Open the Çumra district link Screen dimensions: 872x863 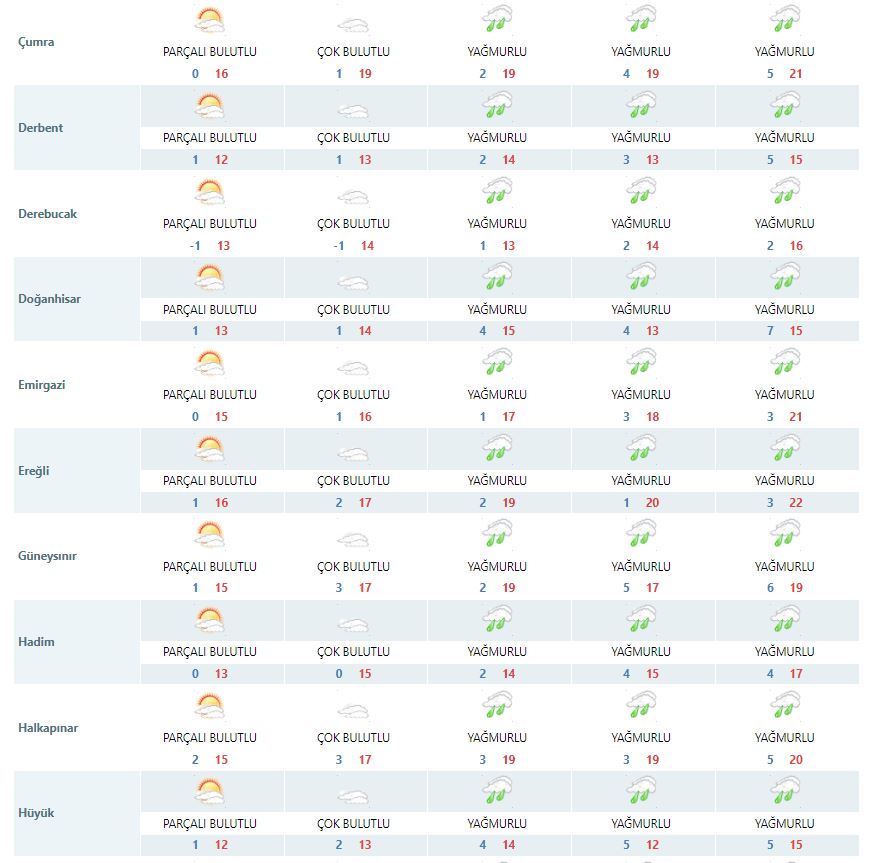pos(36,42)
